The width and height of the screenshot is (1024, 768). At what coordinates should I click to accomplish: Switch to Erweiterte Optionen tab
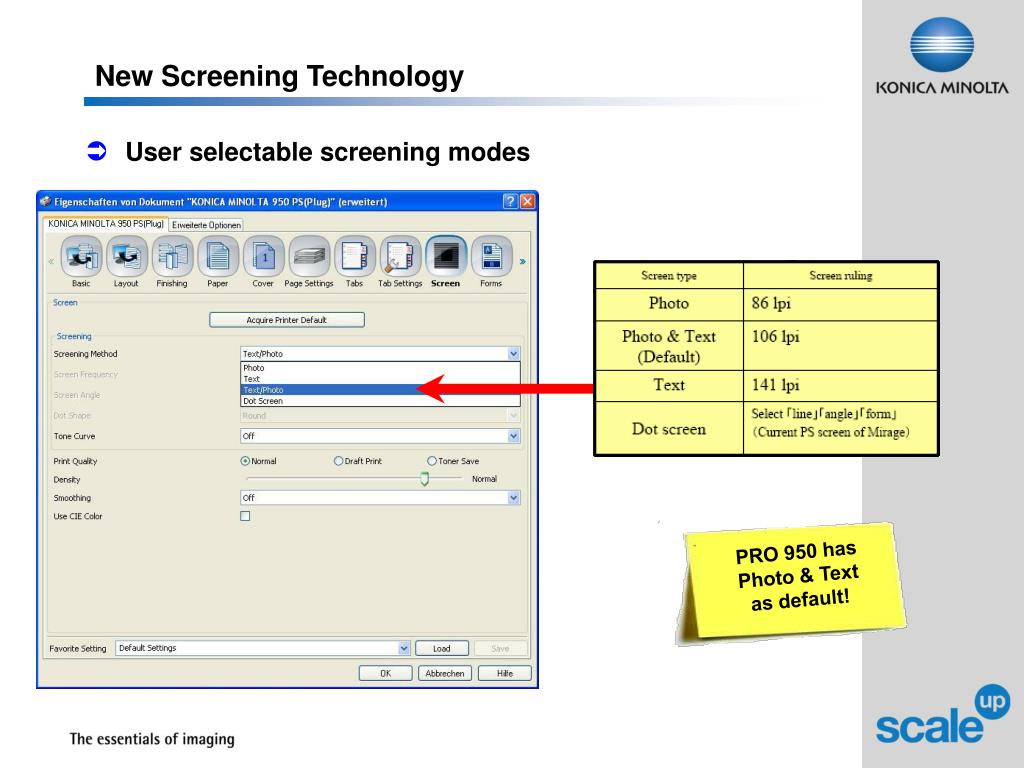coord(206,225)
